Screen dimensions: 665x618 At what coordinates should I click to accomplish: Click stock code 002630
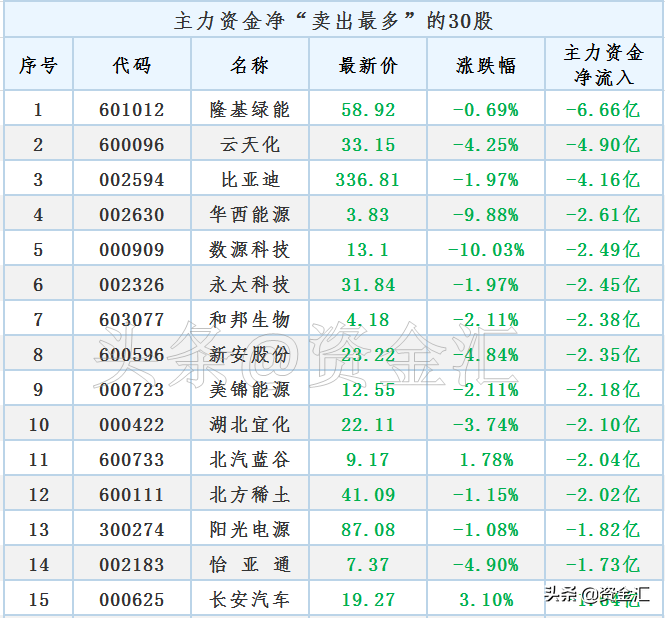pyautogui.click(x=132, y=215)
